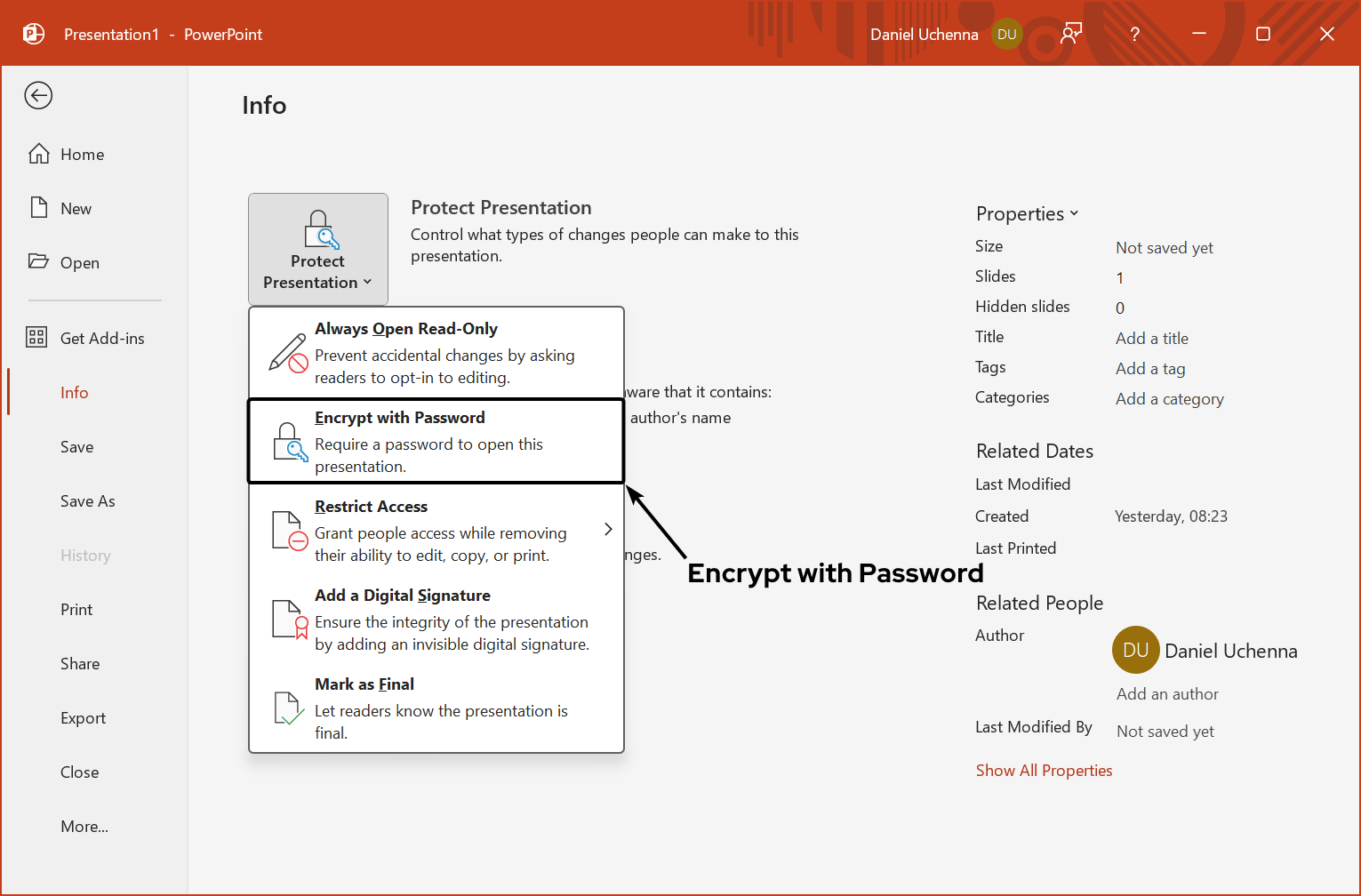Click the Daniel Uchenna author avatar
The height and width of the screenshot is (896, 1361).
1135,650
